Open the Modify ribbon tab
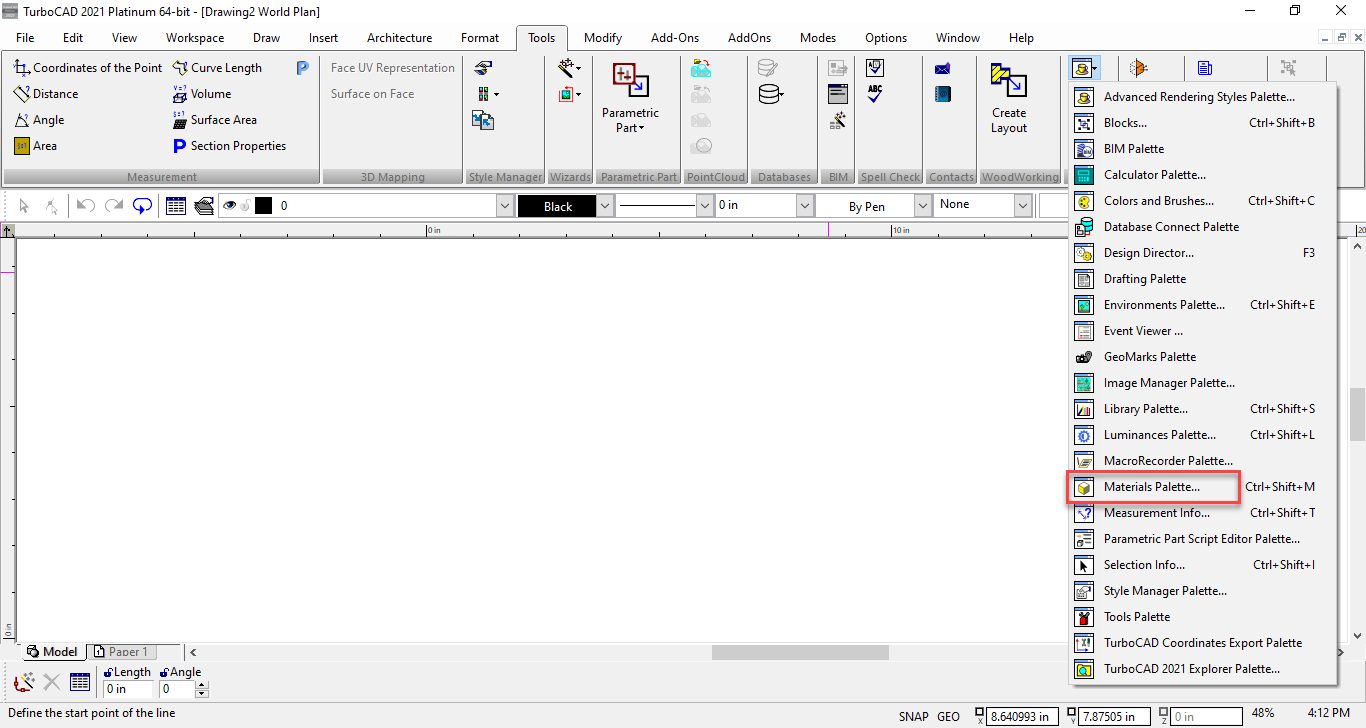This screenshot has height=728, width=1366. [x=603, y=38]
